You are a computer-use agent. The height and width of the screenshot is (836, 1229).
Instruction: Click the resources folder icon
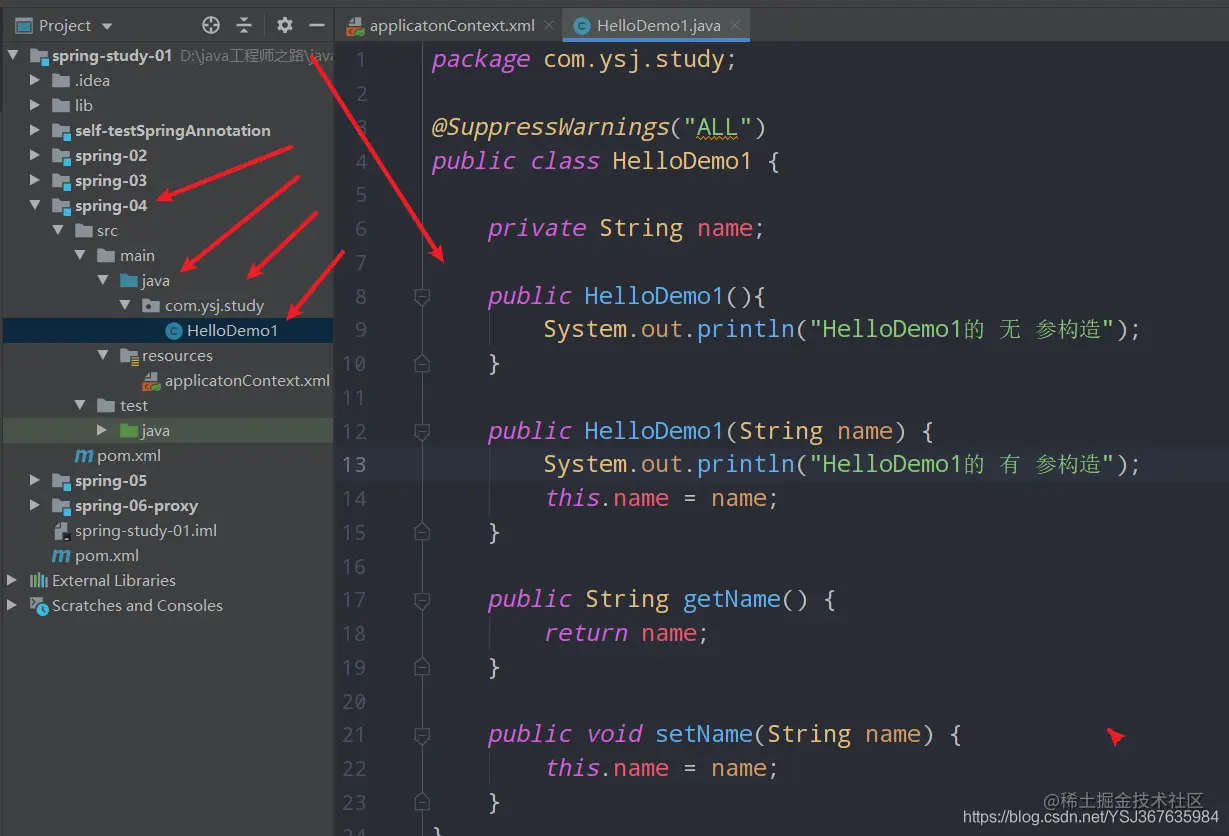coord(129,355)
